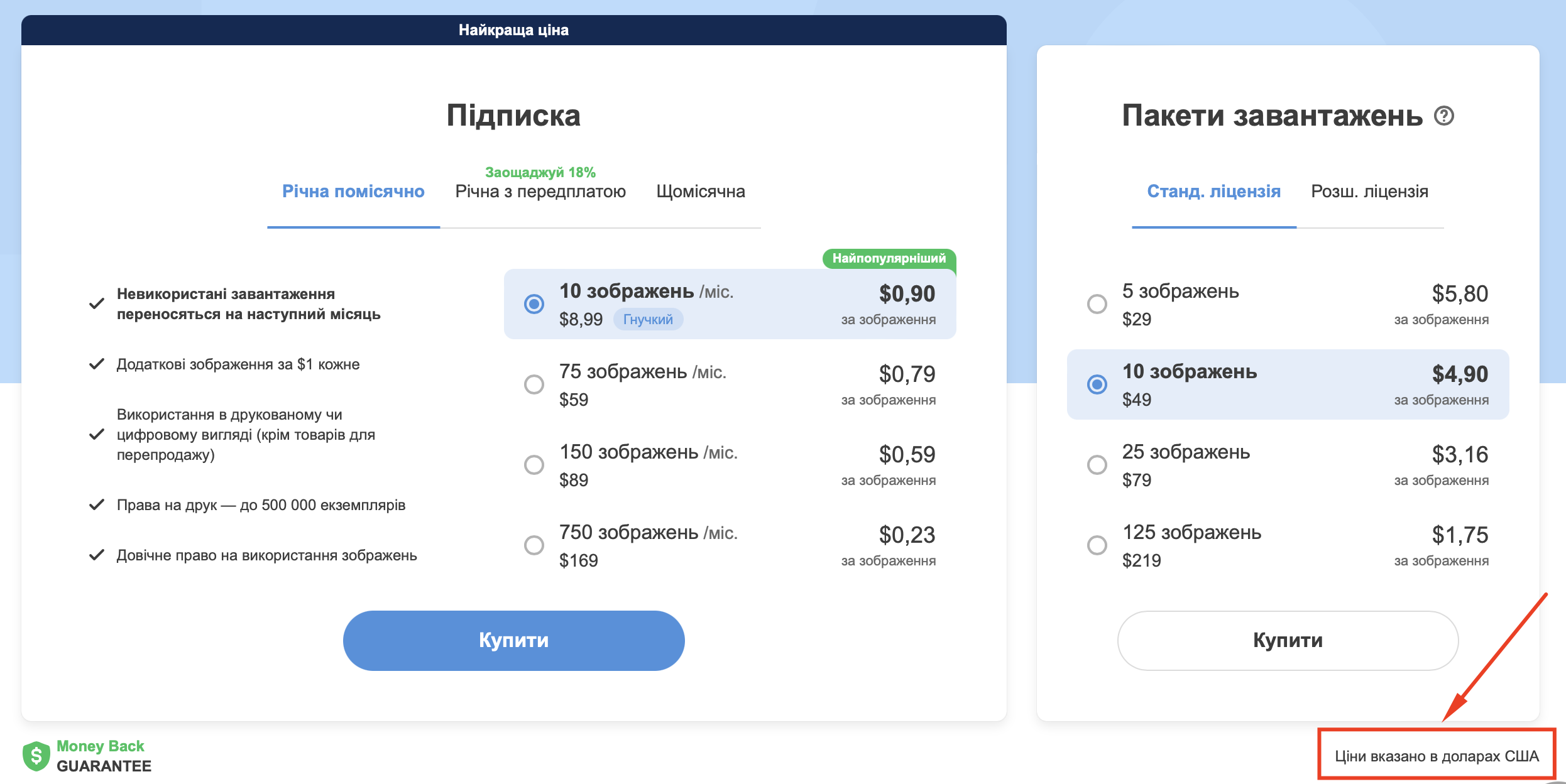Click the $1,75 per image price

[1460, 535]
